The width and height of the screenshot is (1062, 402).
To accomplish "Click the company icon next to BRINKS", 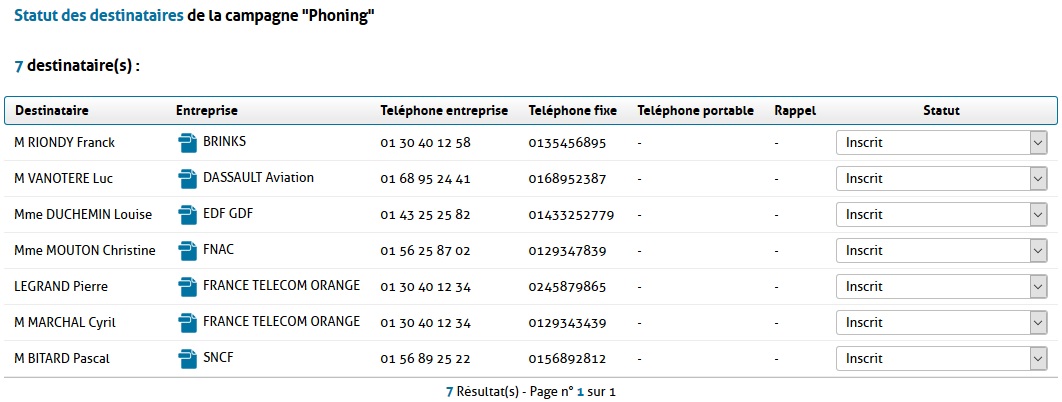I will pos(187,143).
